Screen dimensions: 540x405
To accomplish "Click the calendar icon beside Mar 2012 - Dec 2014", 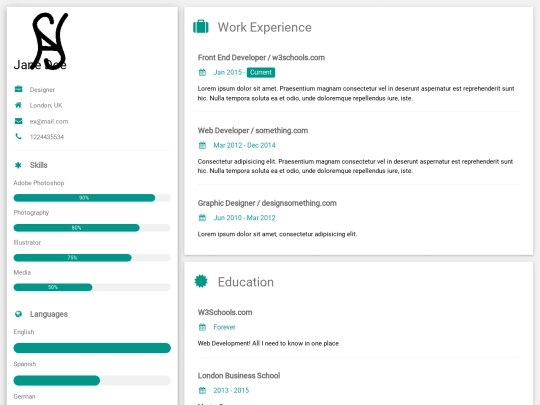I will (202, 145).
